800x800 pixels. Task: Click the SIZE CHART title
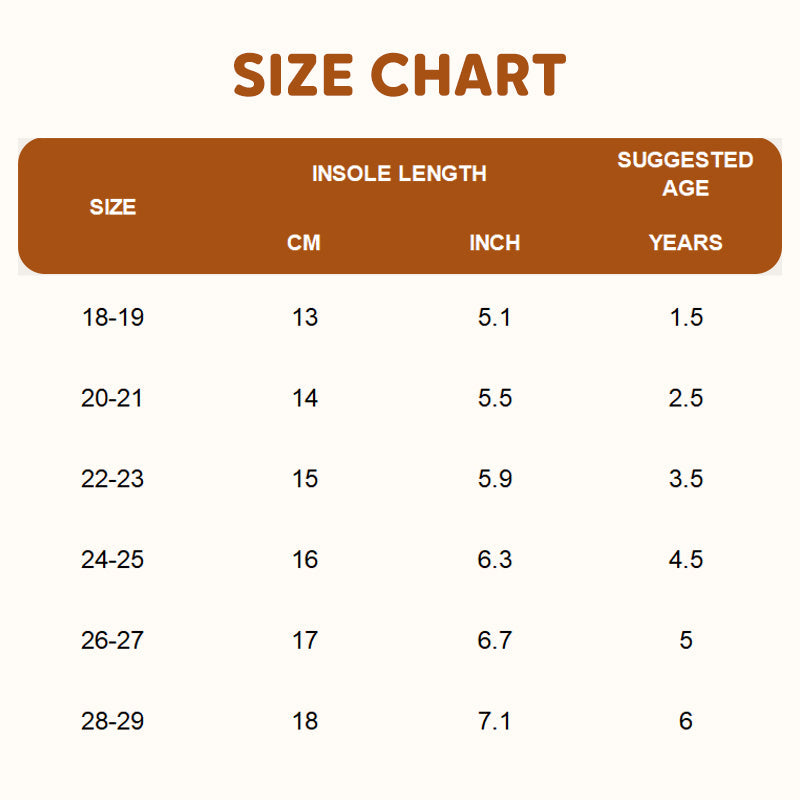(x=400, y=76)
